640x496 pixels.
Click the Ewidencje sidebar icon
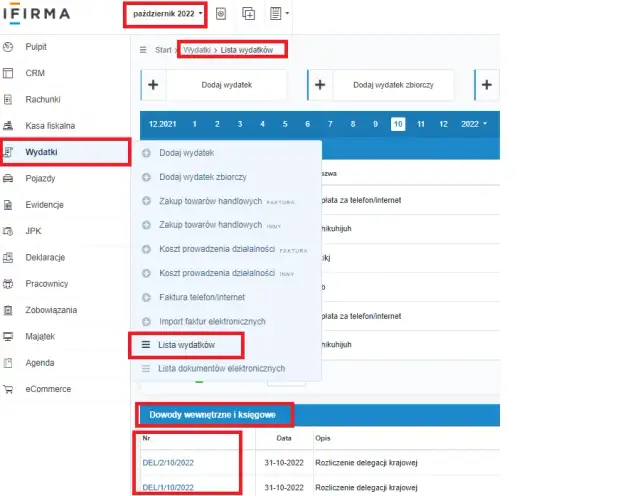point(8,205)
